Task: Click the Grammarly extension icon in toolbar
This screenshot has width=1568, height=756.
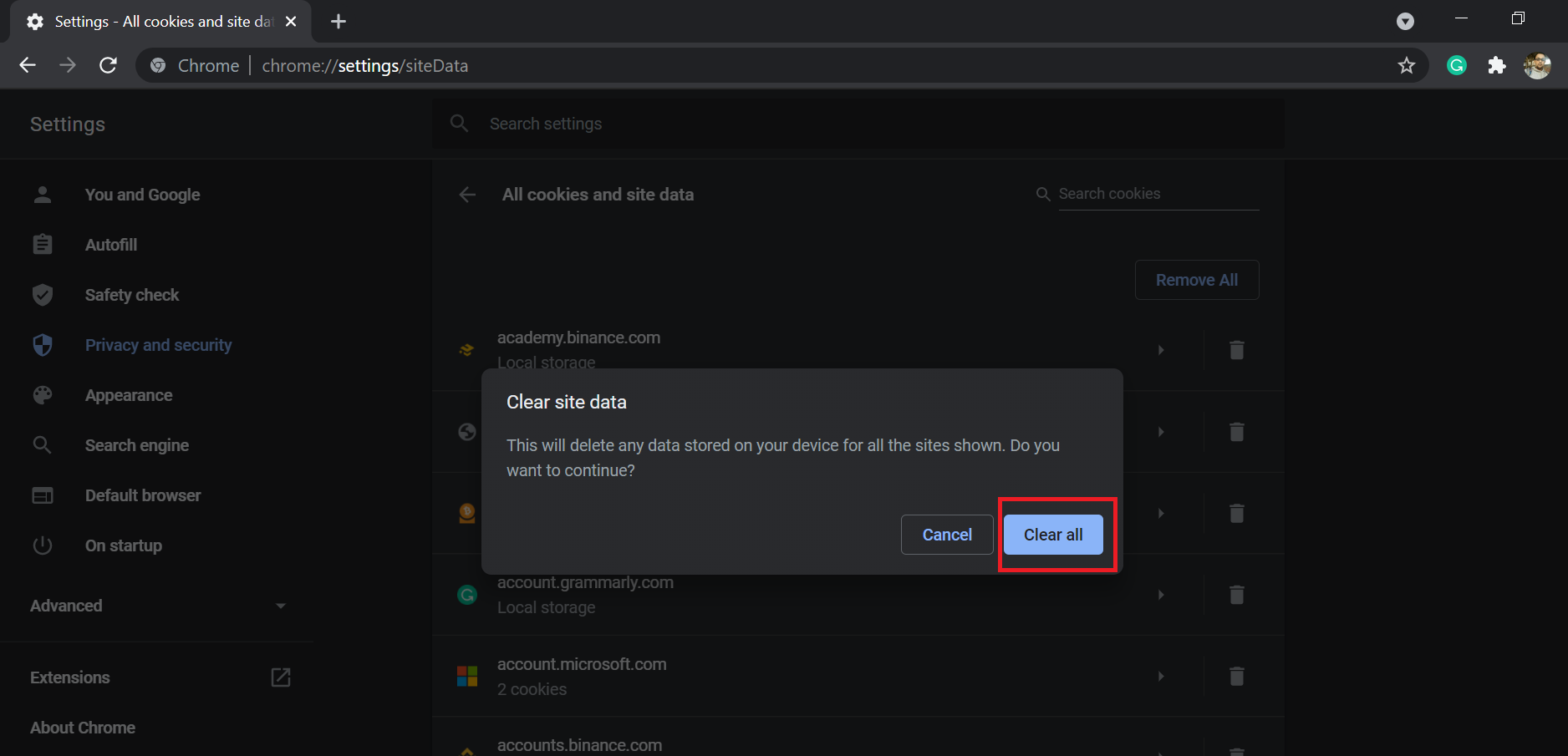Action: pos(1457,65)
